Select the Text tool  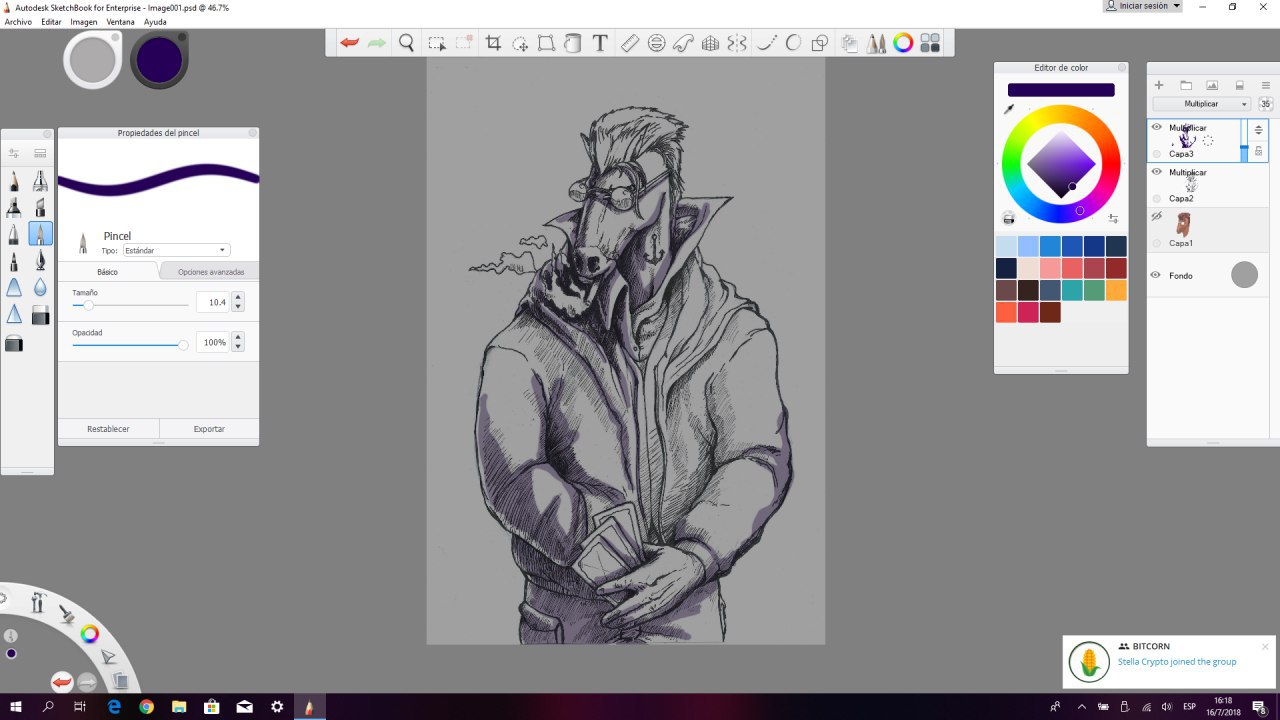coord(600,43)
